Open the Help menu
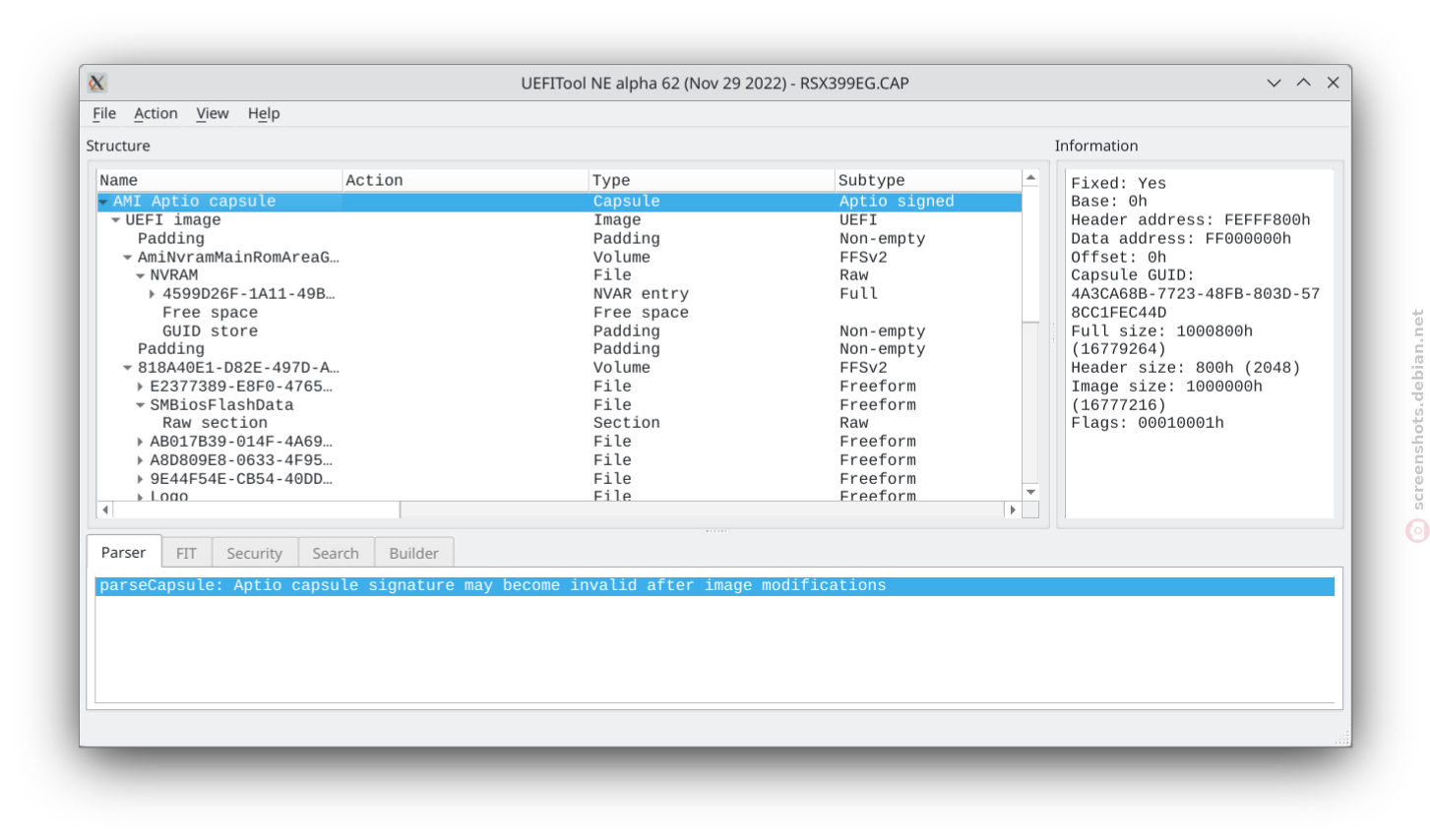1430x840 pixels. click(x=264, y=113)
